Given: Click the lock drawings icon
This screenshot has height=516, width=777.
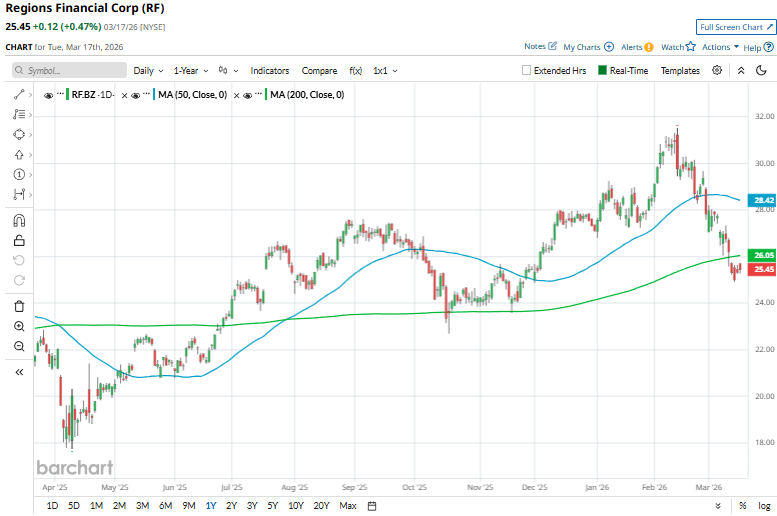Looking at the screenshot, I should 19,240.
